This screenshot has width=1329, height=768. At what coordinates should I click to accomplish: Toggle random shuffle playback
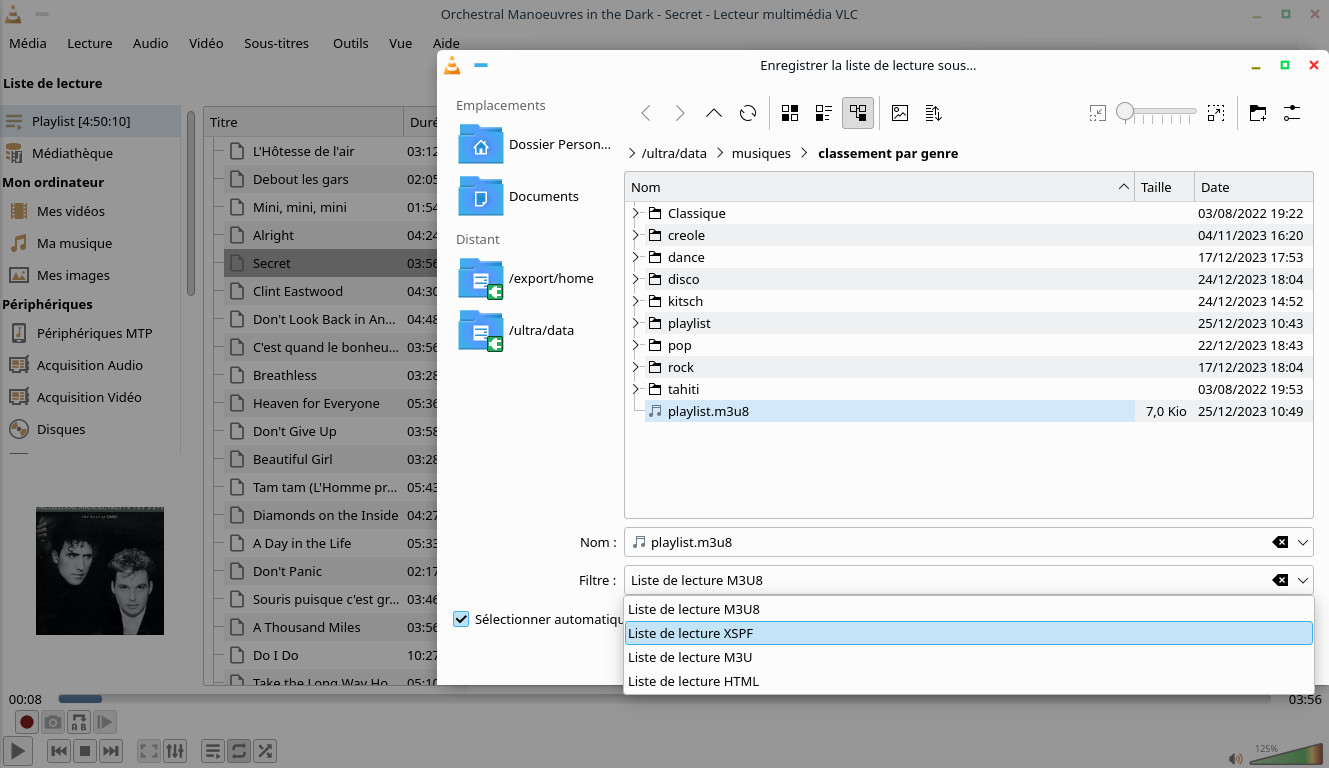point(265,750)
